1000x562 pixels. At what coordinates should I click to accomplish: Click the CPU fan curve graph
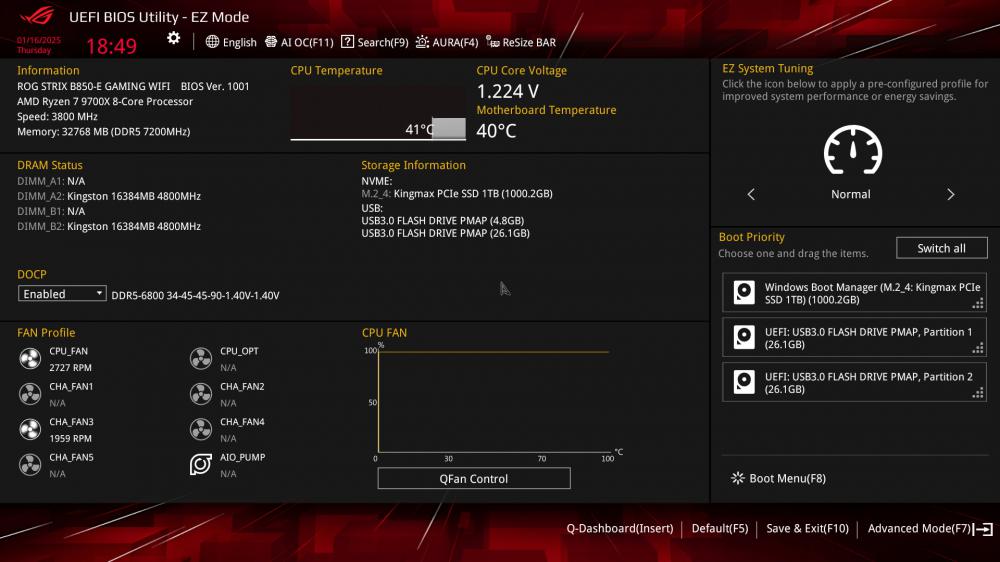pos(494,401)
